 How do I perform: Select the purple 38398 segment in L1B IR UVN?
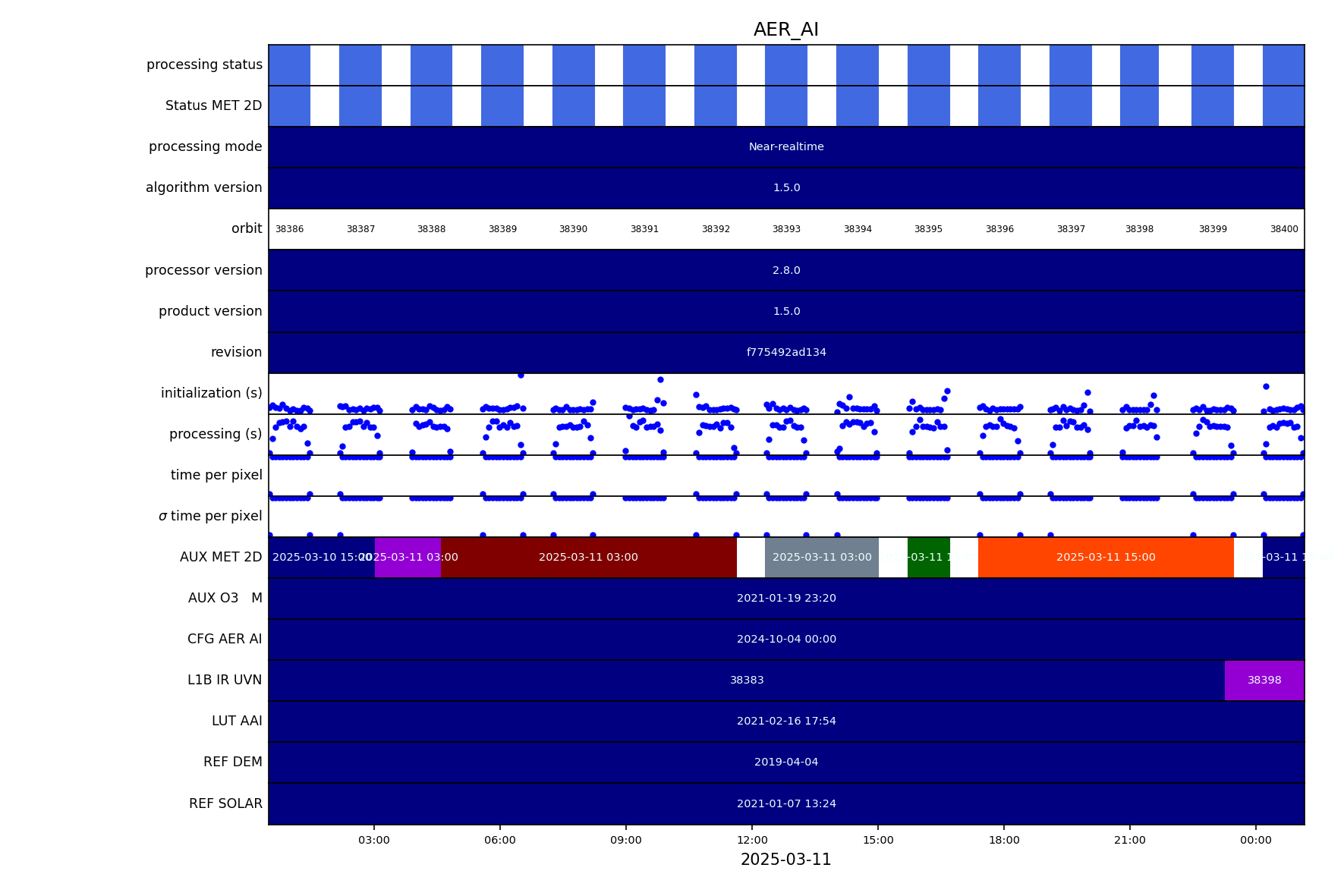pos(1264,681)
